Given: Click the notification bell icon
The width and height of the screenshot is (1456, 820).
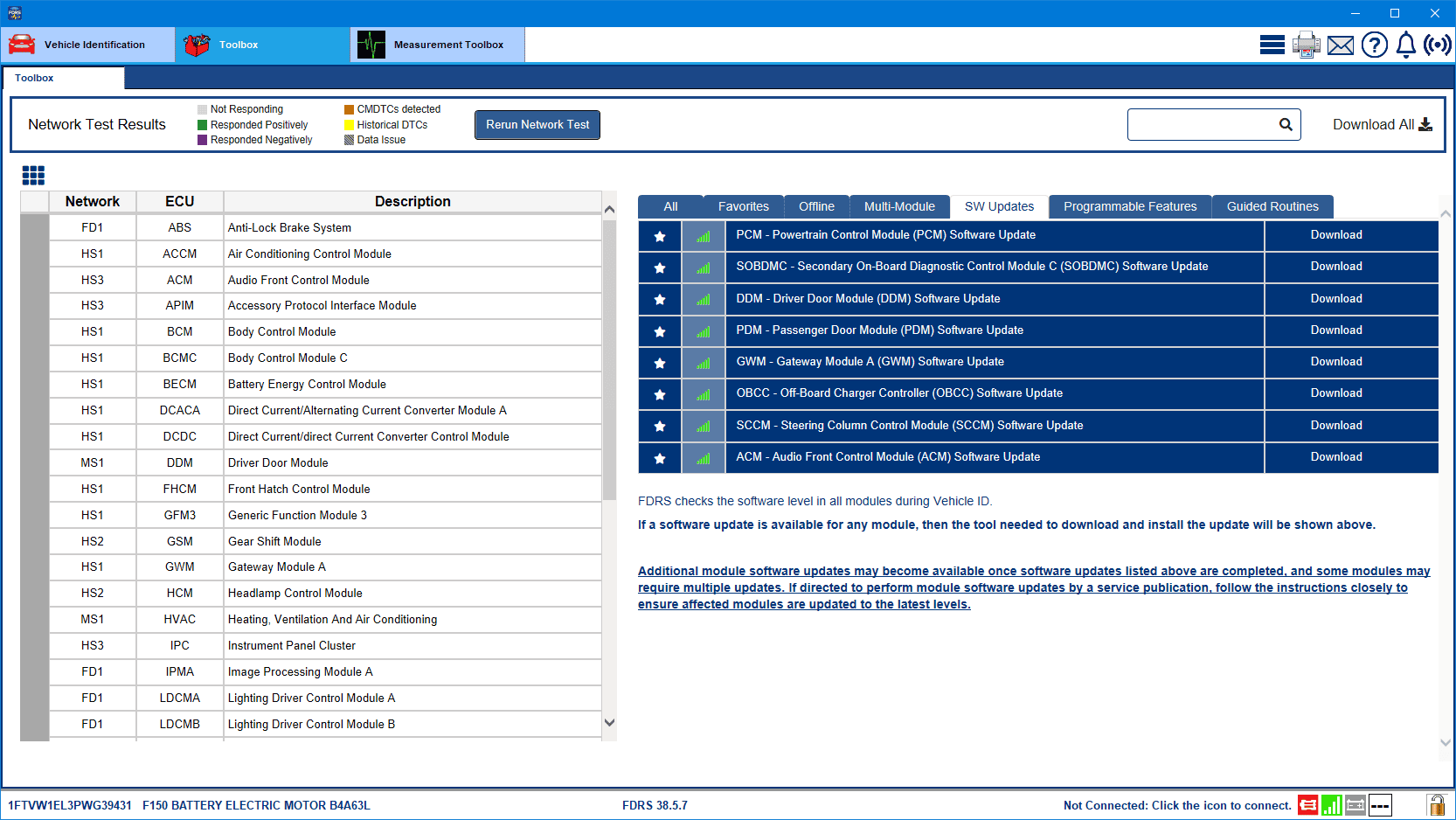Looking at the screenshot, I should (1405, 45).
